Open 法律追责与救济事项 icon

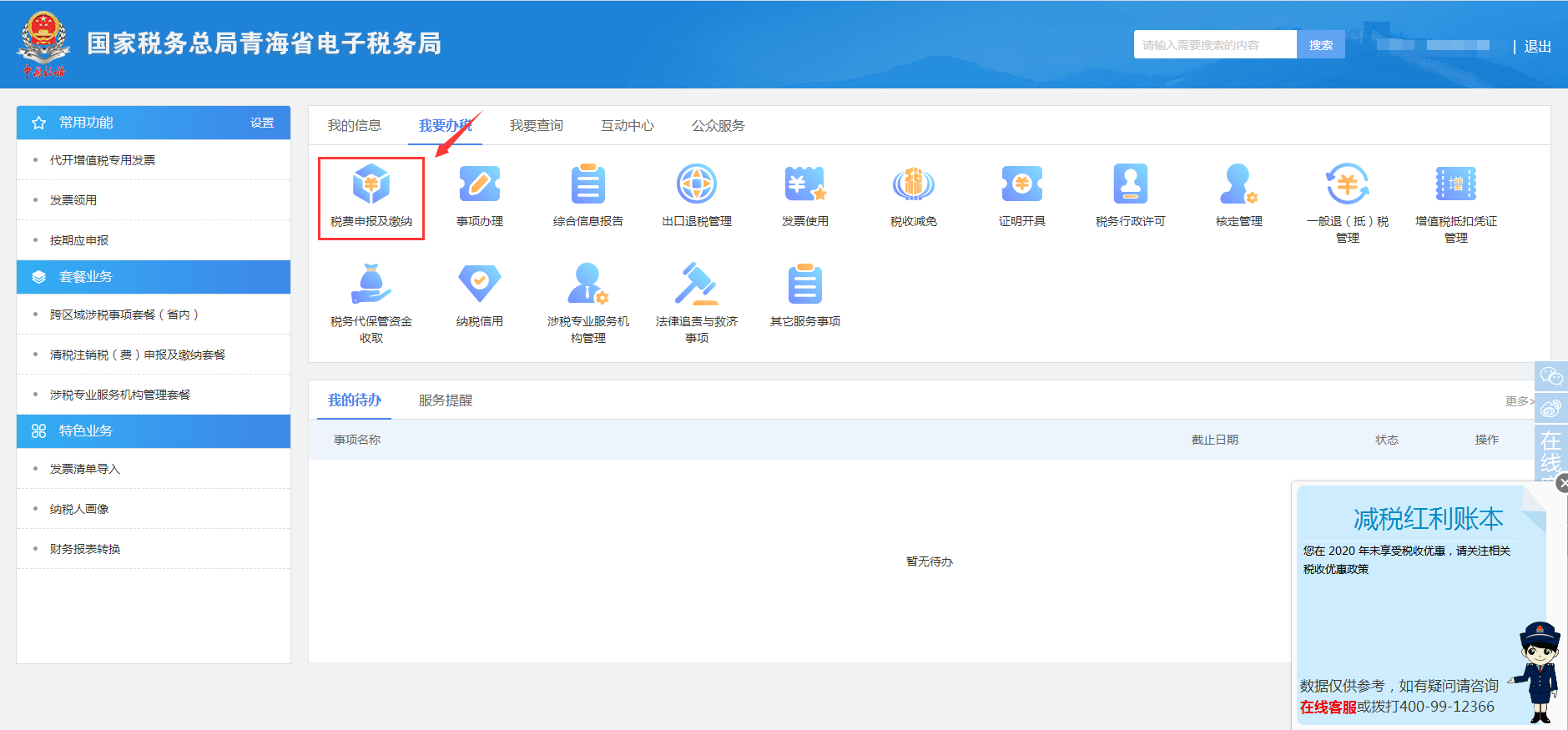697,284
